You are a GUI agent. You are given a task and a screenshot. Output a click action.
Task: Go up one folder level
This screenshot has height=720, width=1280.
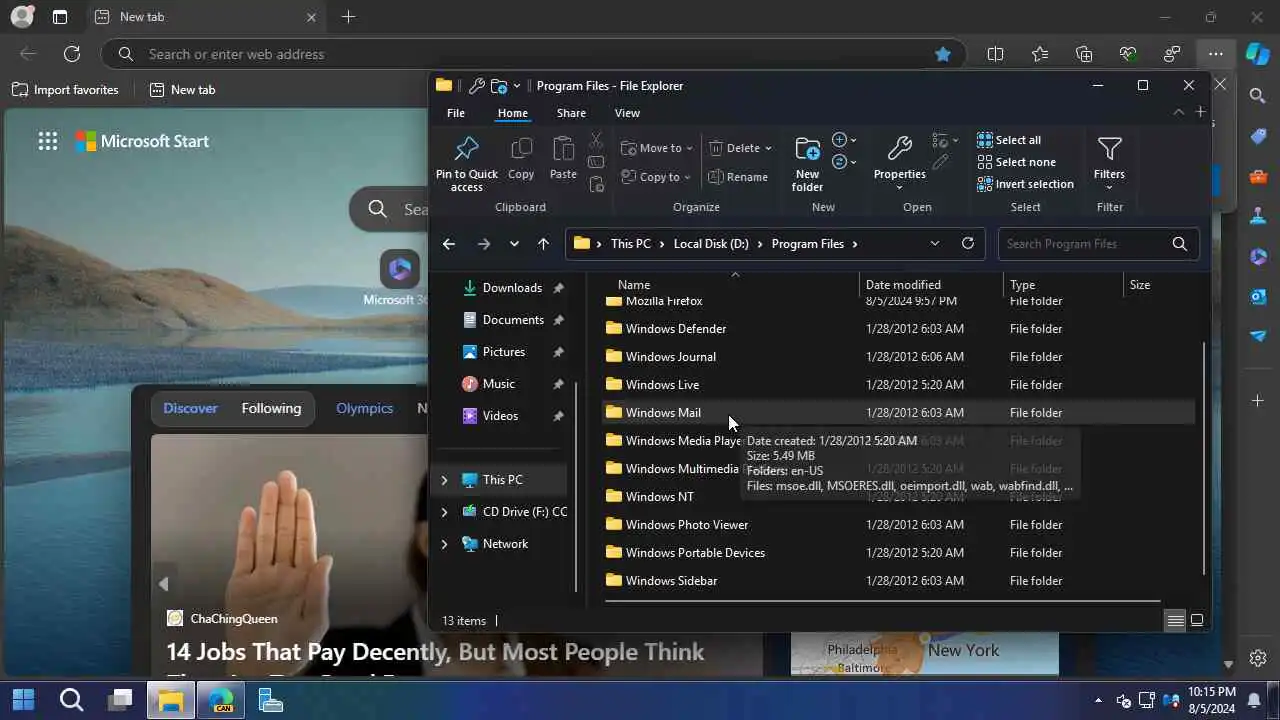point(543,244)
